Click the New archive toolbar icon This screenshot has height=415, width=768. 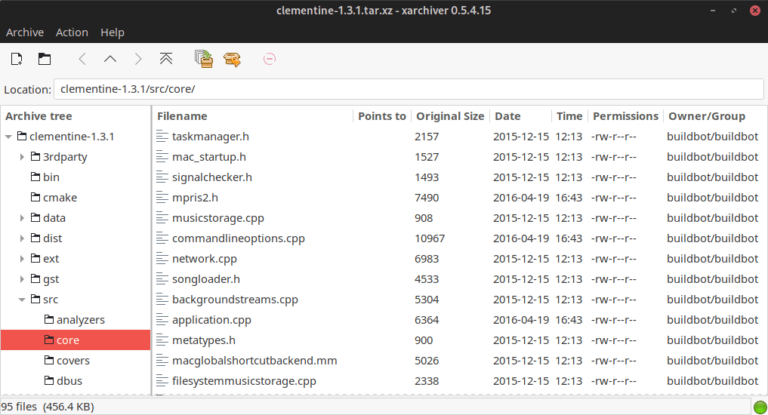pos(17,59)
